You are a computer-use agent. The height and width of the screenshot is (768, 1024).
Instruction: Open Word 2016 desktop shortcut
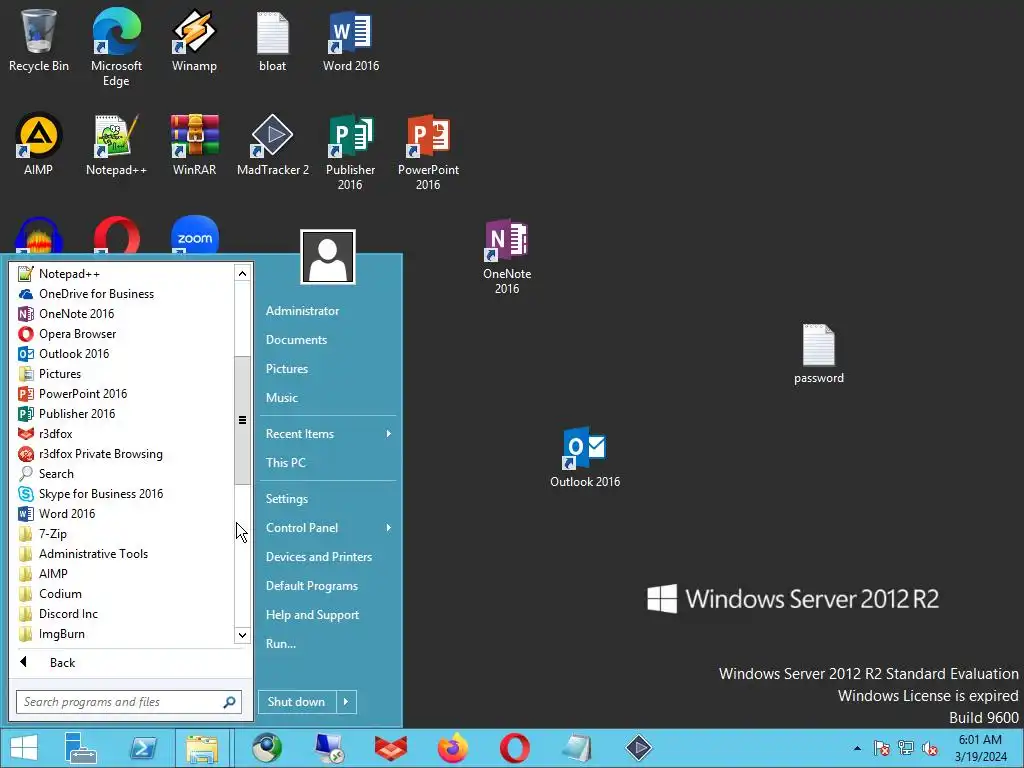click(351, 41)
